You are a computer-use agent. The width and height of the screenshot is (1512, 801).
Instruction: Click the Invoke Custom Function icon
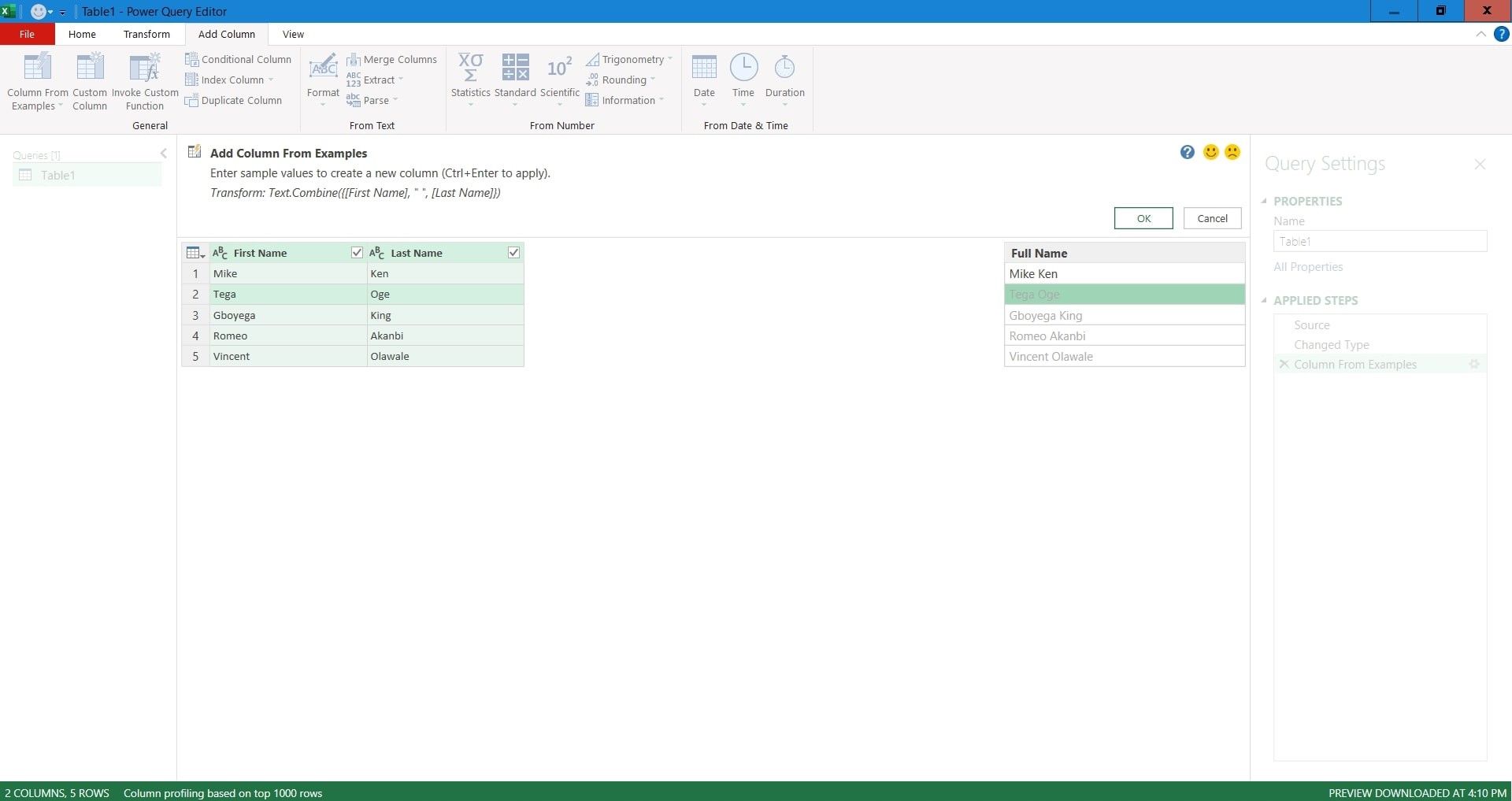(x=145, y=69)
